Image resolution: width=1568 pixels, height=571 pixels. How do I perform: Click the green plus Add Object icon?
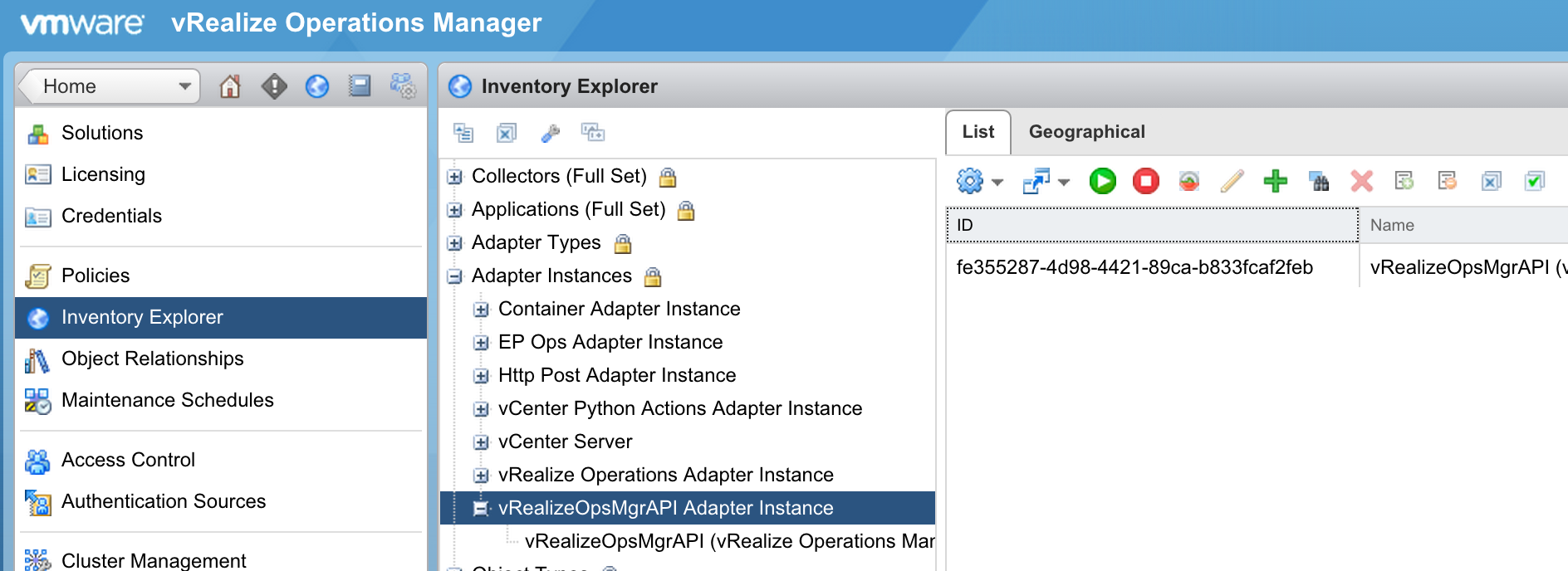point(1275,181)
